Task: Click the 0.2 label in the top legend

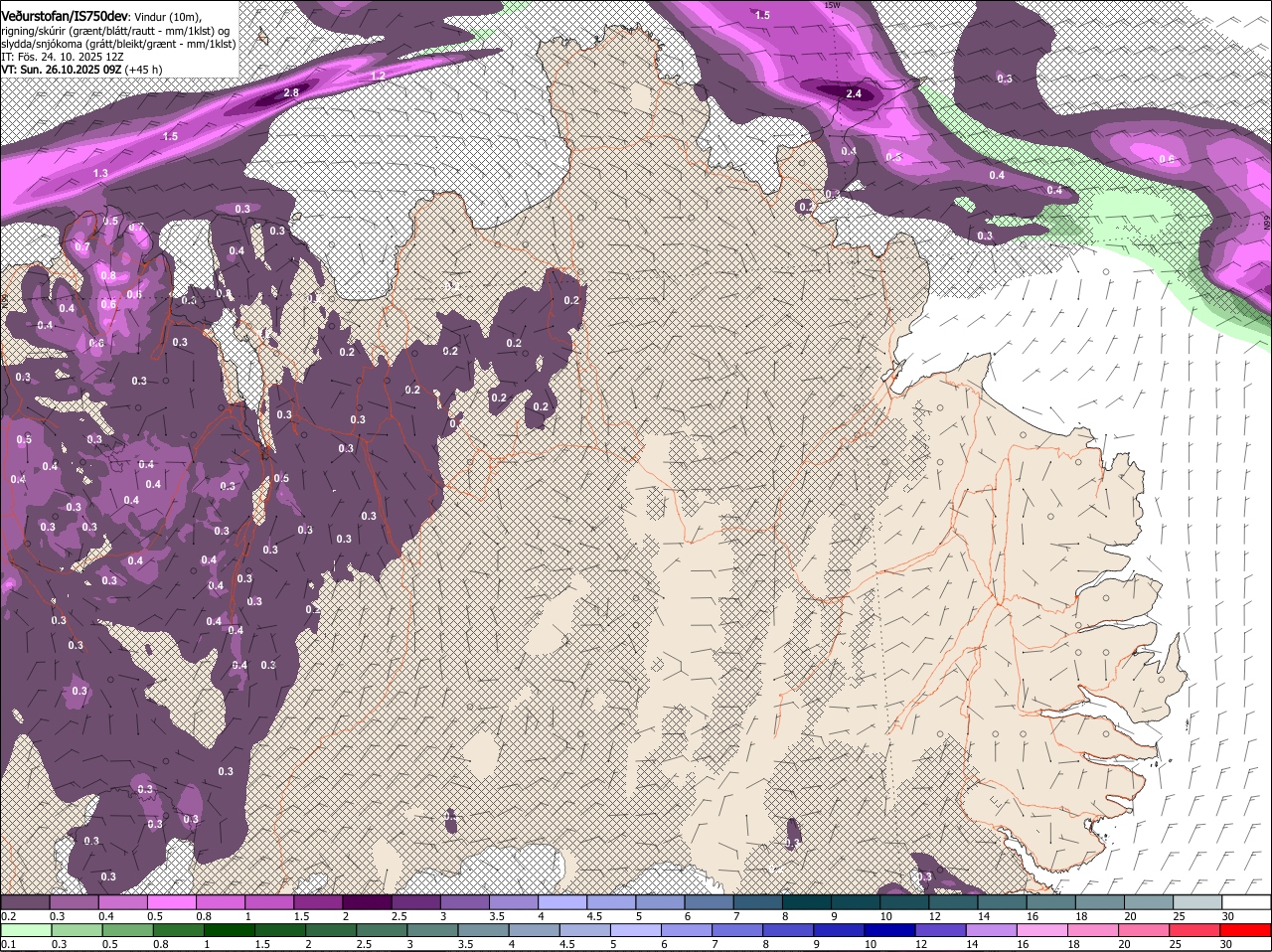Action: (8, 915)
